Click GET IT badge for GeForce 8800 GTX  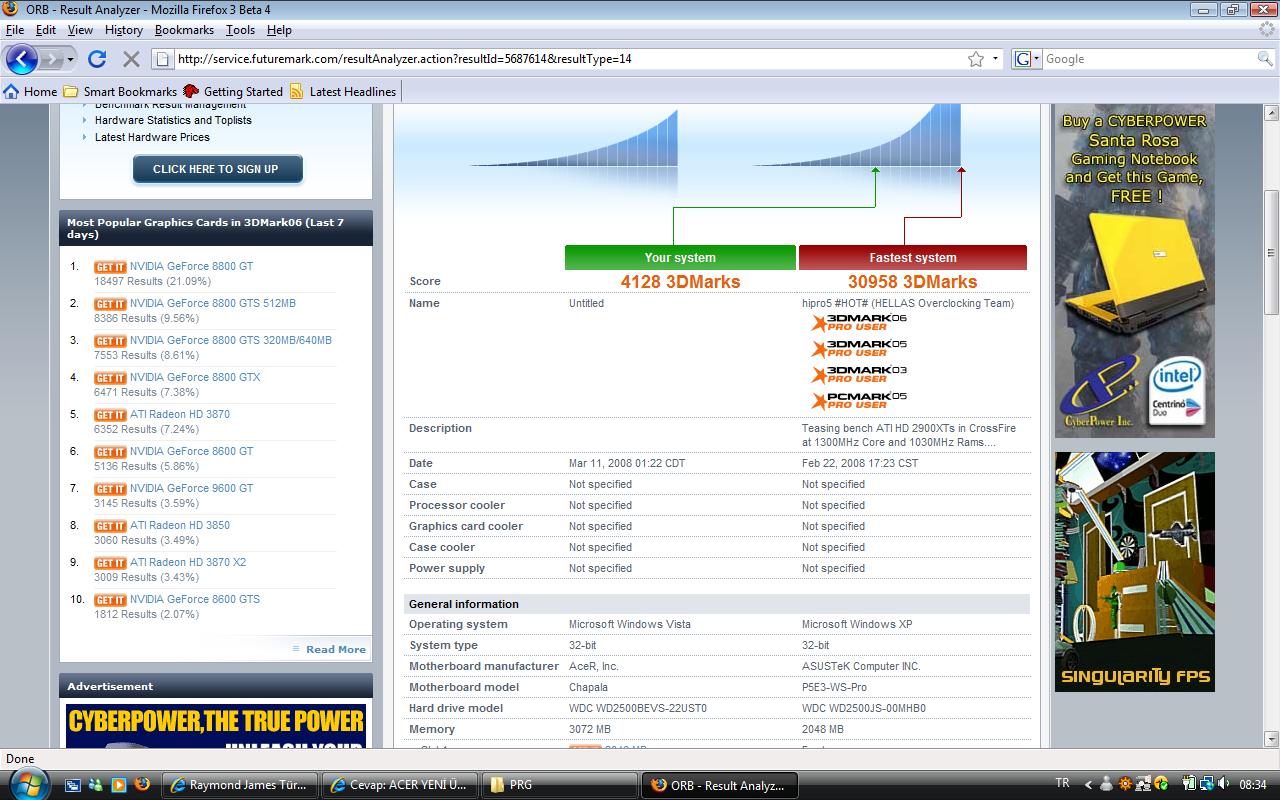(110, 378)
